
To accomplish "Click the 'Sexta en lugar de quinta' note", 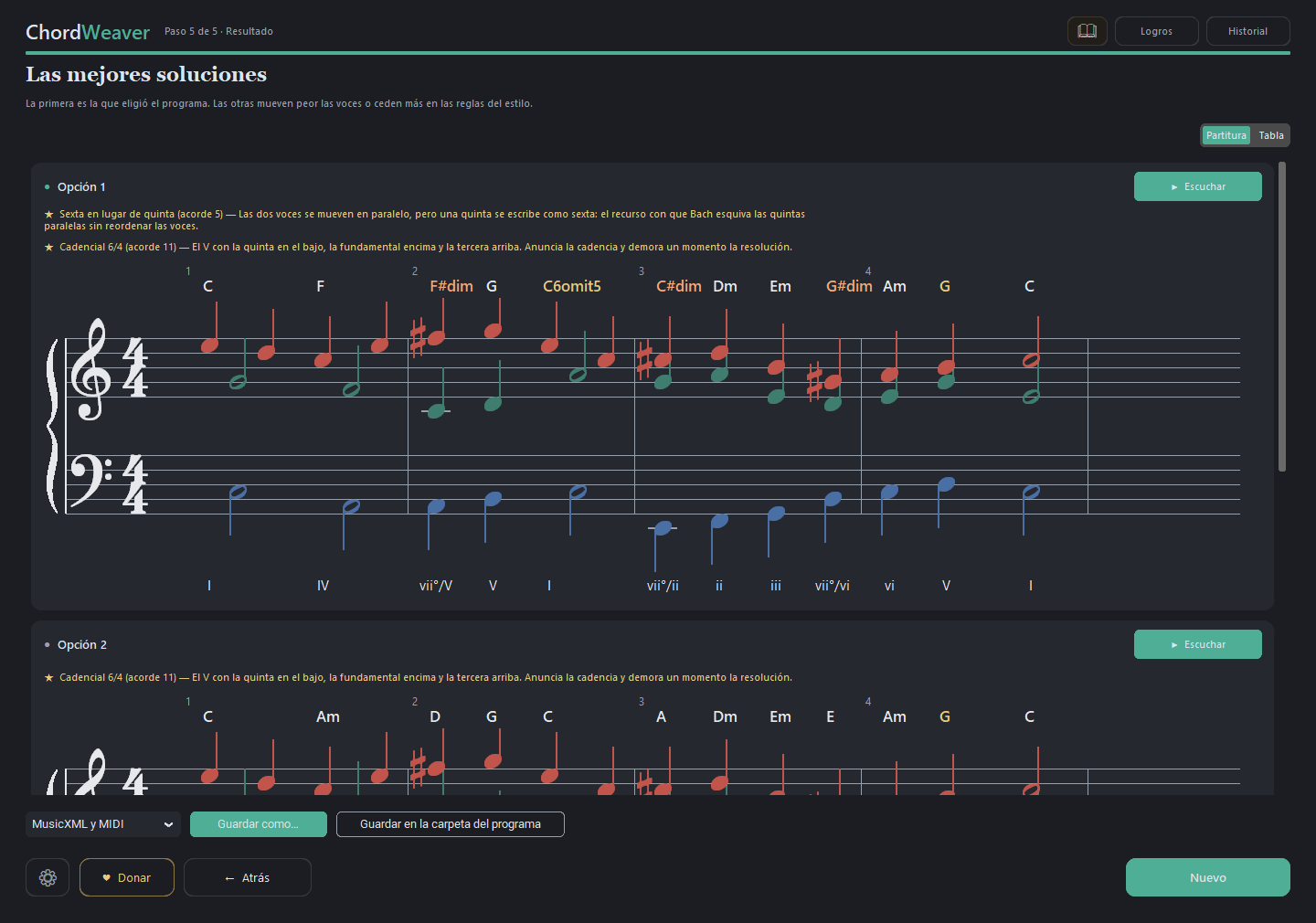I will 424,219.
